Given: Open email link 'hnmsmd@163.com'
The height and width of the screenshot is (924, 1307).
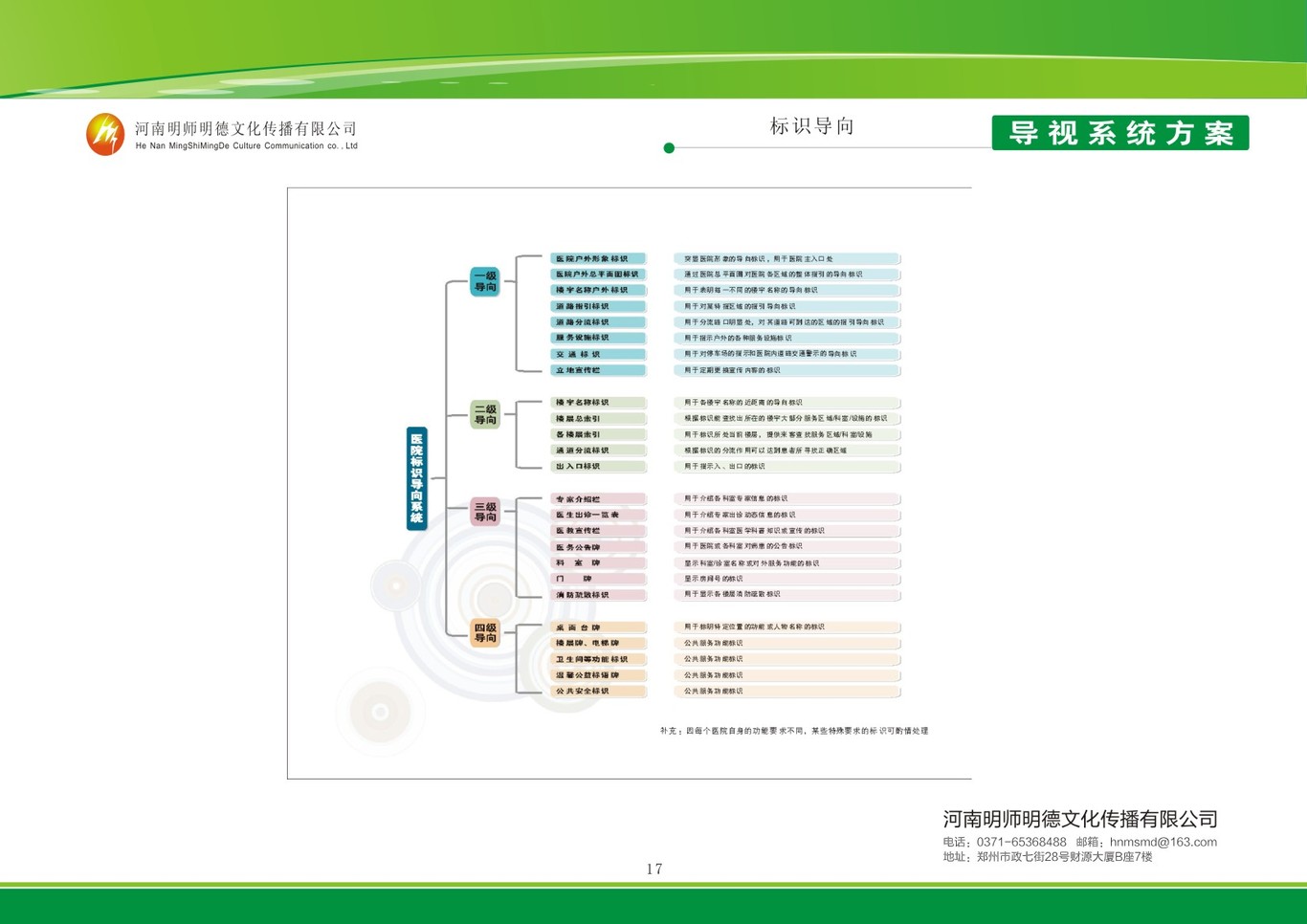Looking at the screenshot, I should click(1163, 843).
